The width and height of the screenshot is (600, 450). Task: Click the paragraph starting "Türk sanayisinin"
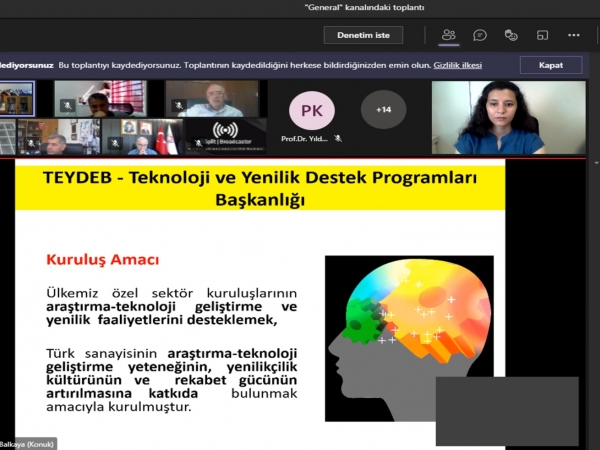(171, 380)
